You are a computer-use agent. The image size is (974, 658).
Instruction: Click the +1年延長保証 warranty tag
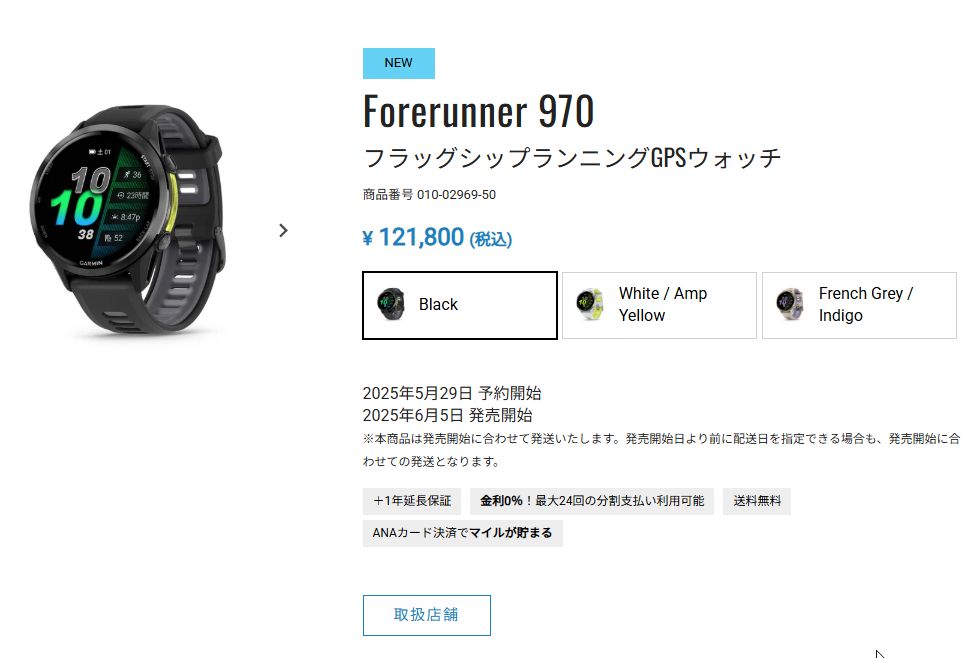[412, 501]
